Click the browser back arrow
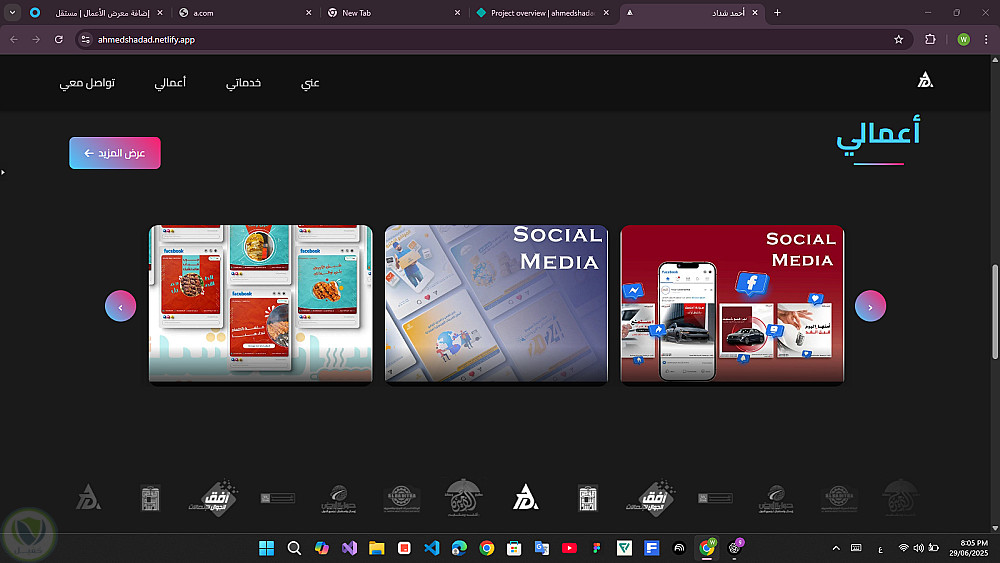Image resolution: width=1000 pixels, height=563 pixels. click(14, 40)
